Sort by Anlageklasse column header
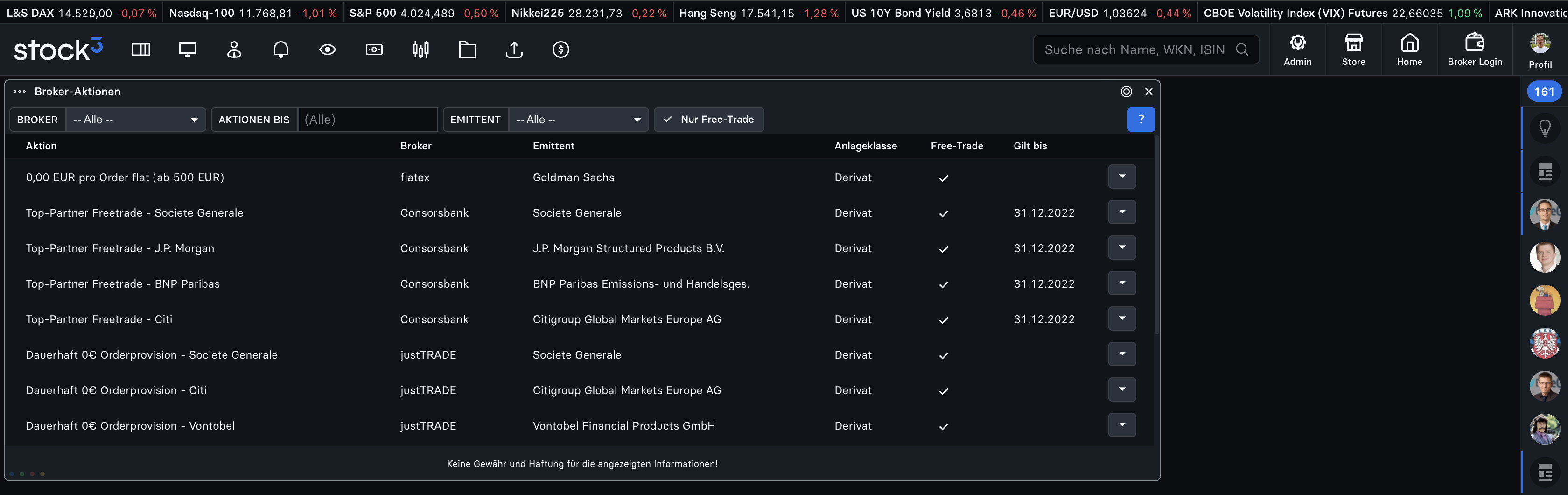Screen dimensions: 1568x495 click(866, 146)
